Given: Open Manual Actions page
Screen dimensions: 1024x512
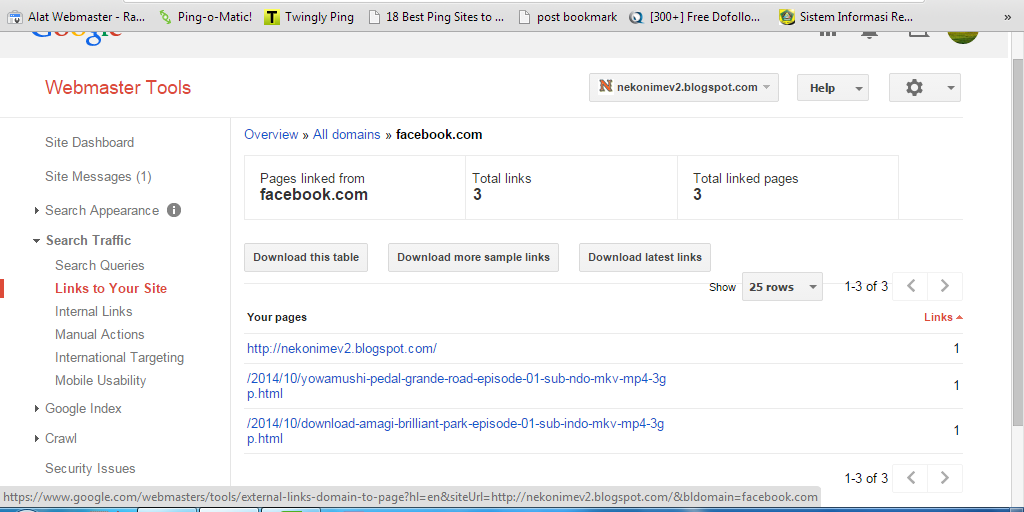Looking at the screenshot, I should point(99,334).
